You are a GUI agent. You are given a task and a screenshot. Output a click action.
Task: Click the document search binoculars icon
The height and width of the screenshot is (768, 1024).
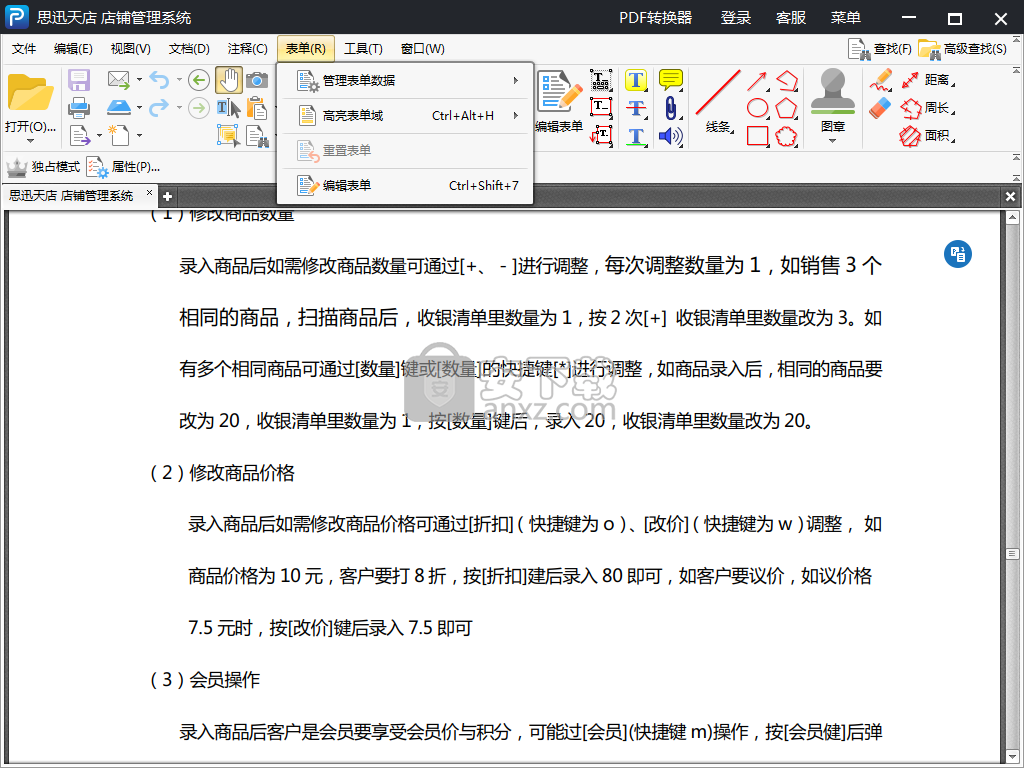pos(257,136)
